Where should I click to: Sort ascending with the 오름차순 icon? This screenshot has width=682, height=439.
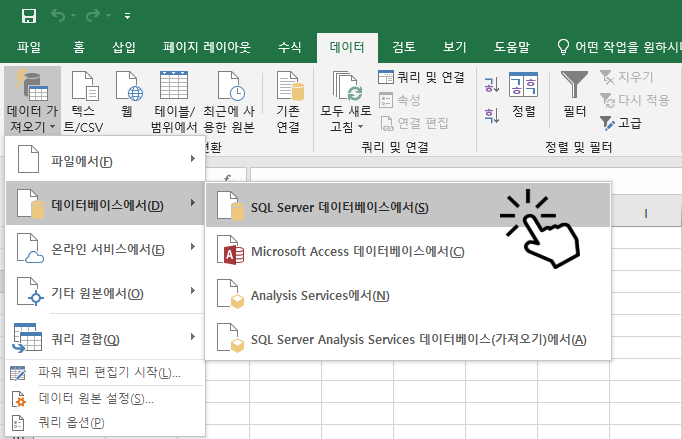coord(492,85)
